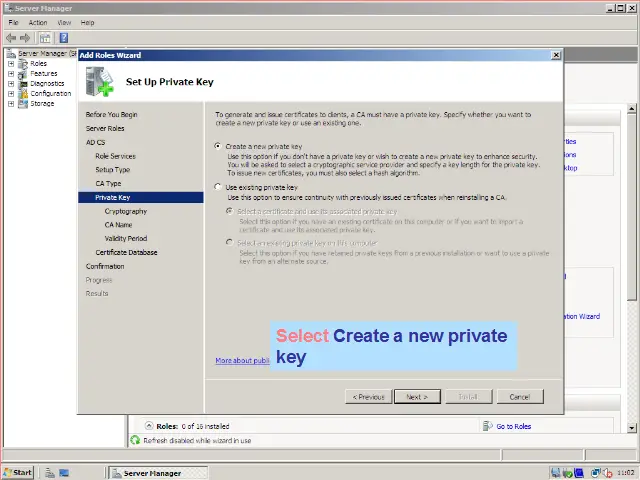Click the Server Manager quick launch icon
Image resolution: width=640 pixels, height=480 pixels.
point(50,473)
